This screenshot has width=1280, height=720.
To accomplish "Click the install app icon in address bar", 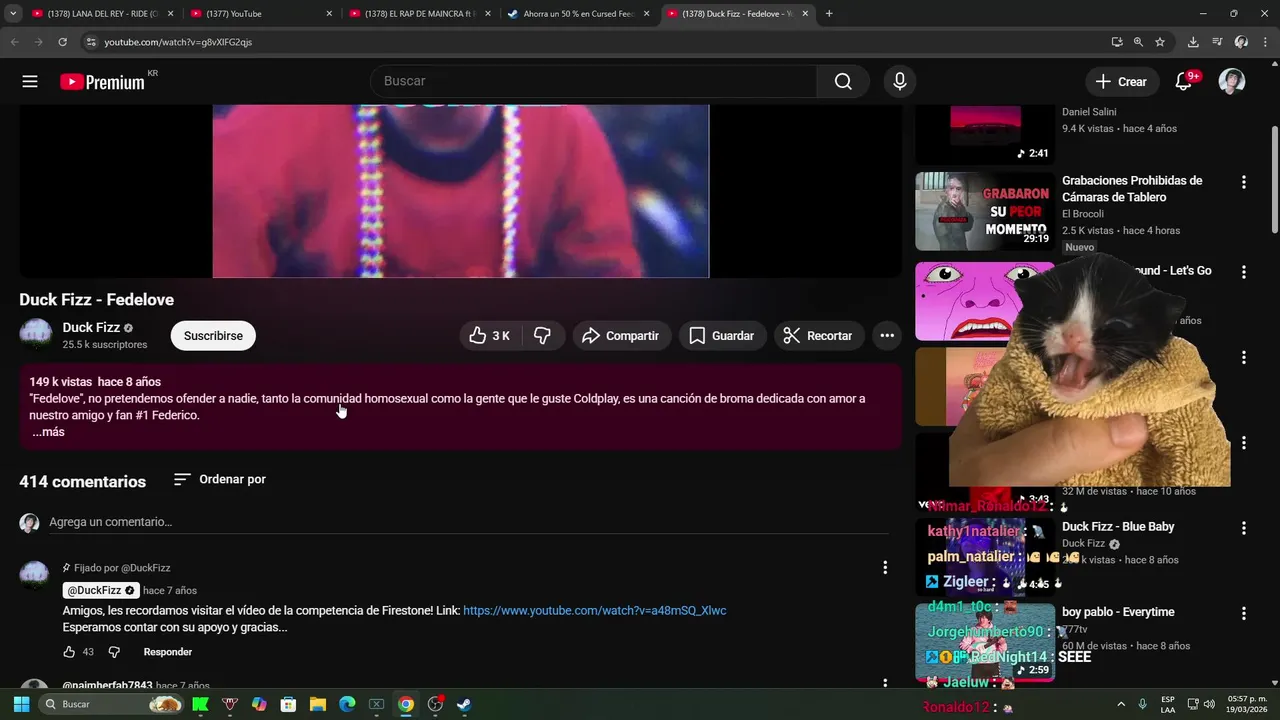I will 1117,42.
